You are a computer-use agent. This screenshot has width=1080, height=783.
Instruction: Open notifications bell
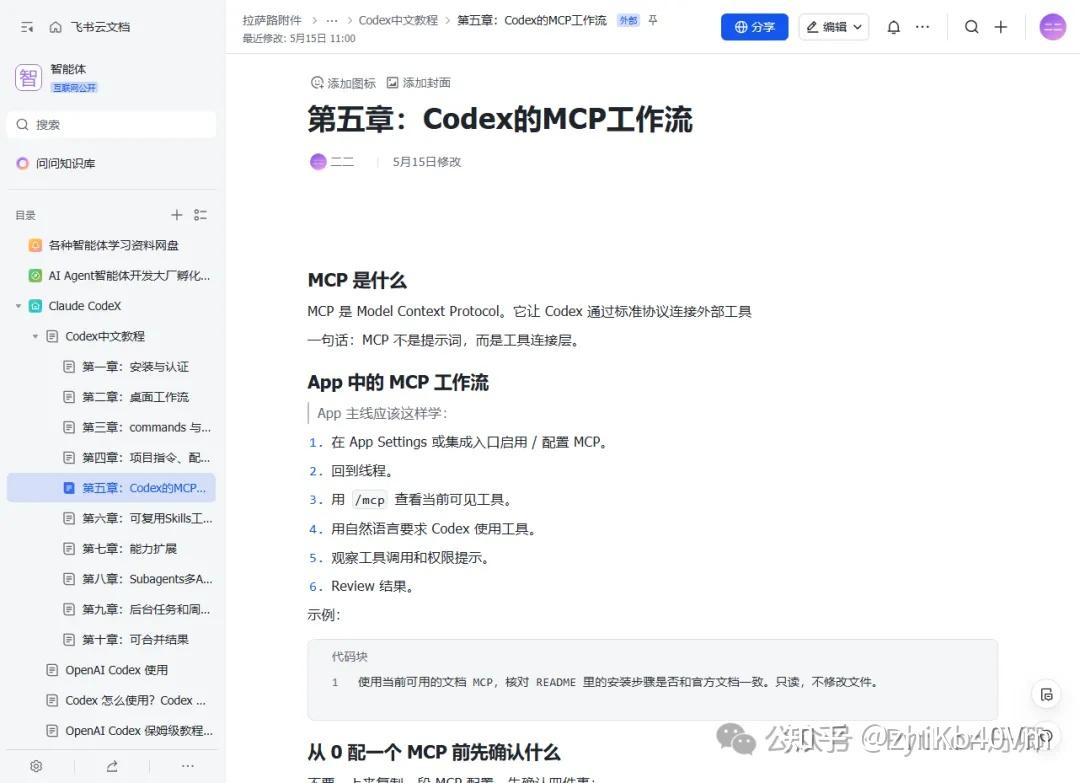click(x=893, y=27)
